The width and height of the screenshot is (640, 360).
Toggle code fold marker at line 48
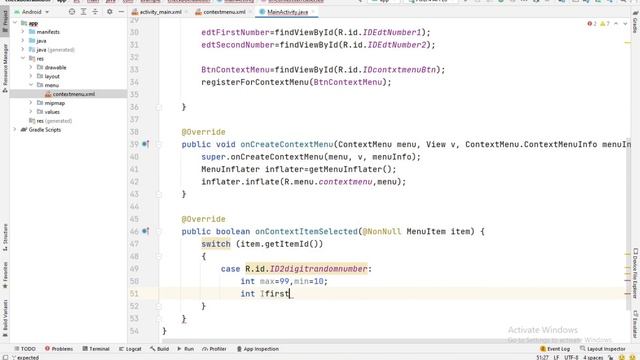(159, 256)
